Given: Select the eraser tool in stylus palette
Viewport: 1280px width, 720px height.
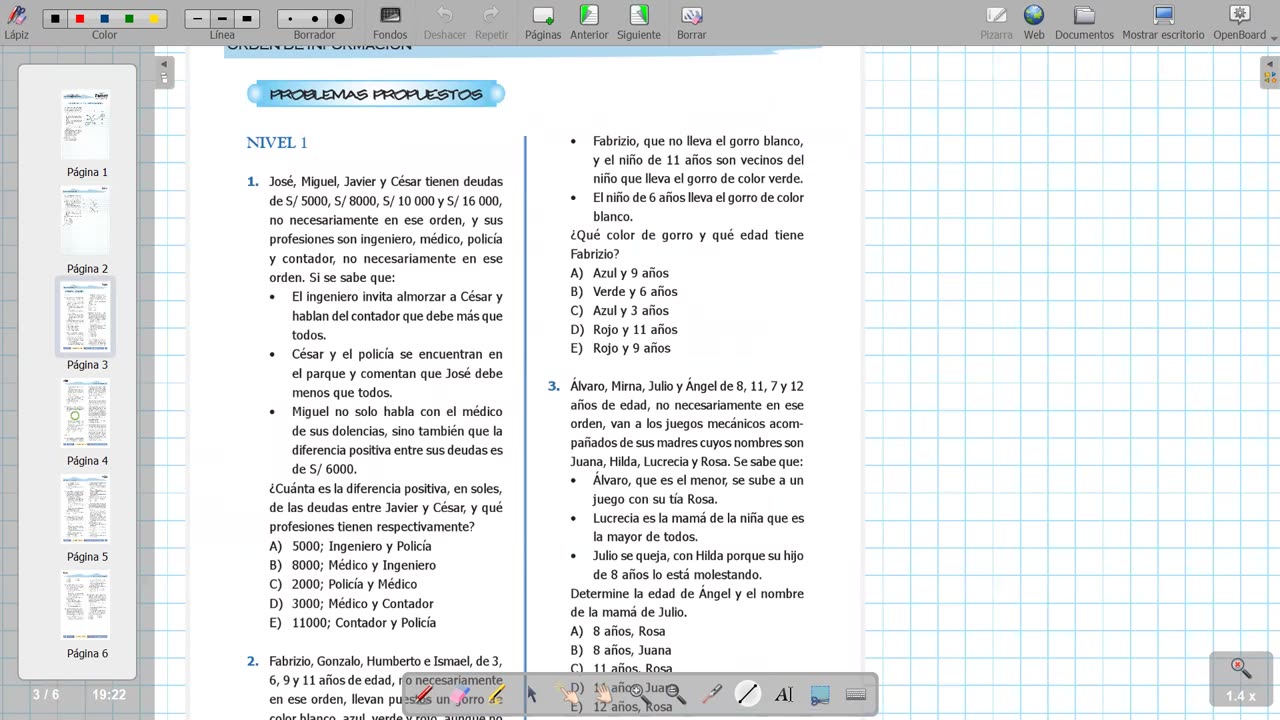Looking at the screenshot, I should tap(460, 694).
